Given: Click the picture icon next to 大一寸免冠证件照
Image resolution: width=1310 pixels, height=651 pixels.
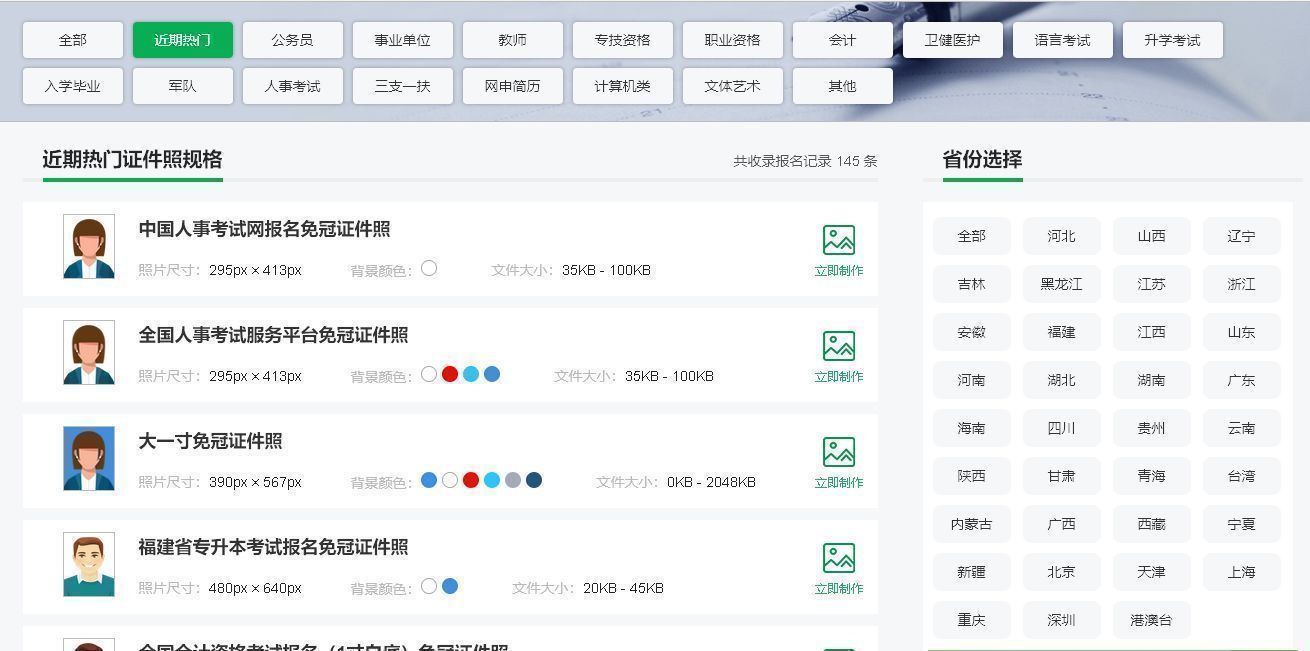Looking at the screenshot, I should [838, 452].
